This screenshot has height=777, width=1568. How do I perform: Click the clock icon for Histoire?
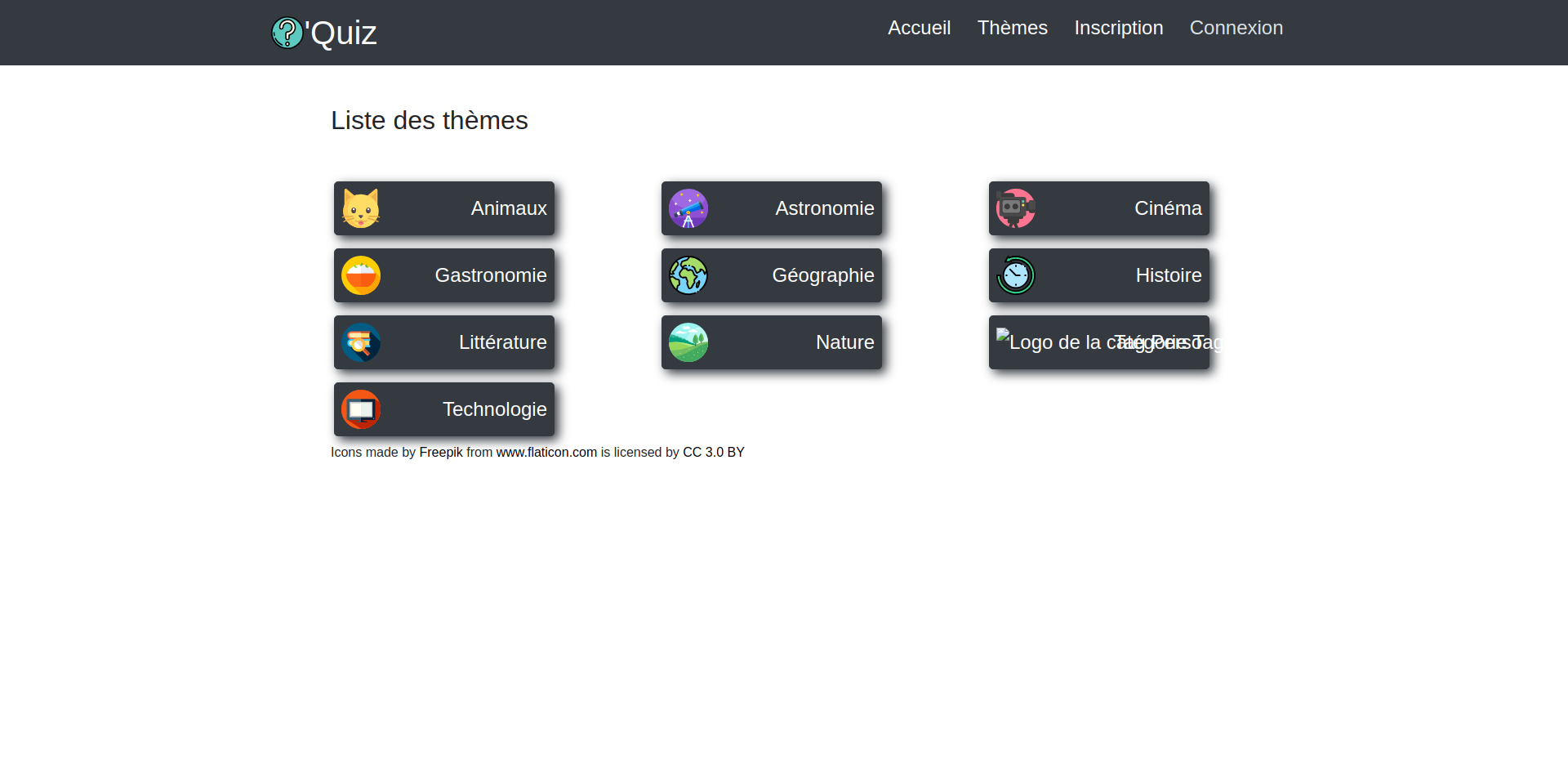[1016, 275]
